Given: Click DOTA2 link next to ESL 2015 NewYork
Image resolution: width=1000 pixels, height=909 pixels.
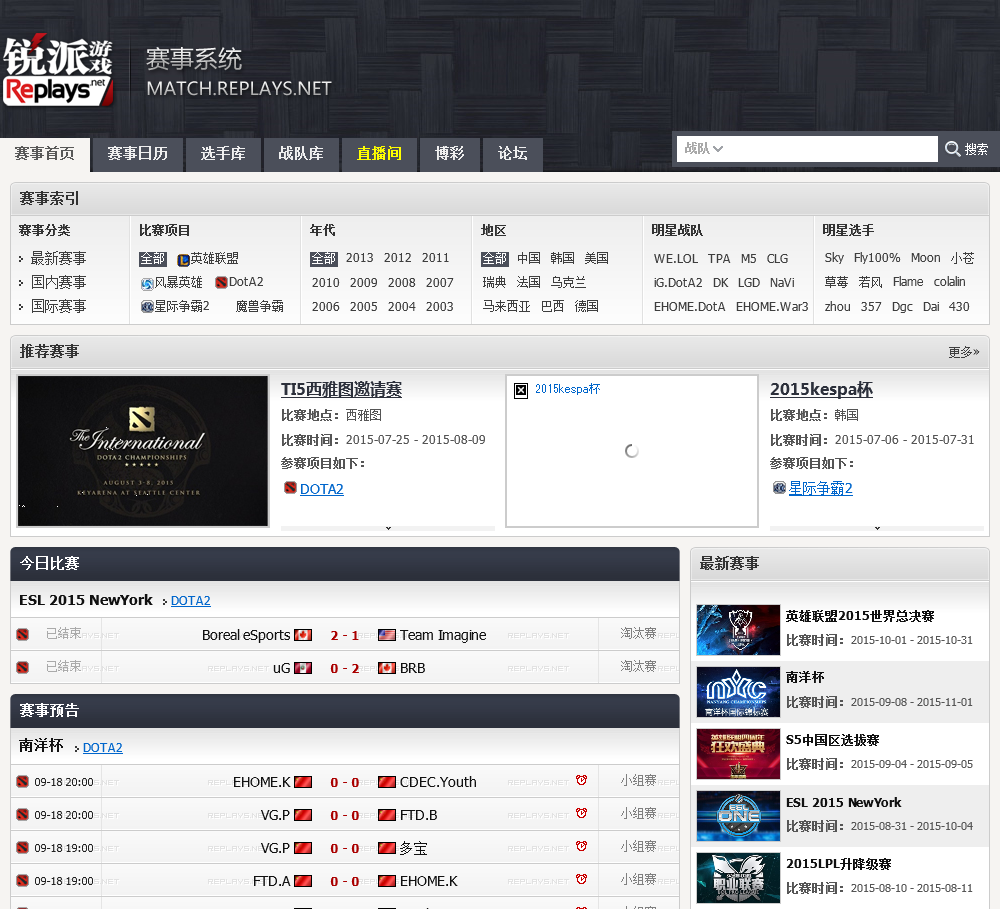Looking at the screenshot, I should pyautogui.click(x=191, y=601).
